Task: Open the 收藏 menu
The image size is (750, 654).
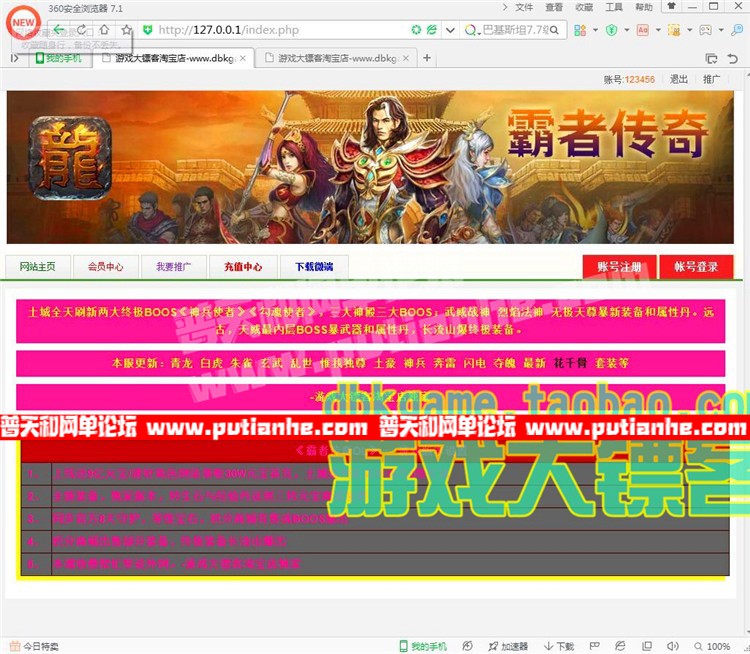Action: (x=584, y=7)
